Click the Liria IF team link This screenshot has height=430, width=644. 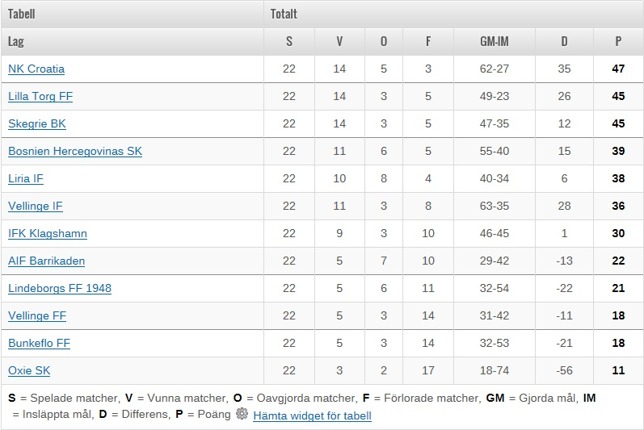click(25, 179)
